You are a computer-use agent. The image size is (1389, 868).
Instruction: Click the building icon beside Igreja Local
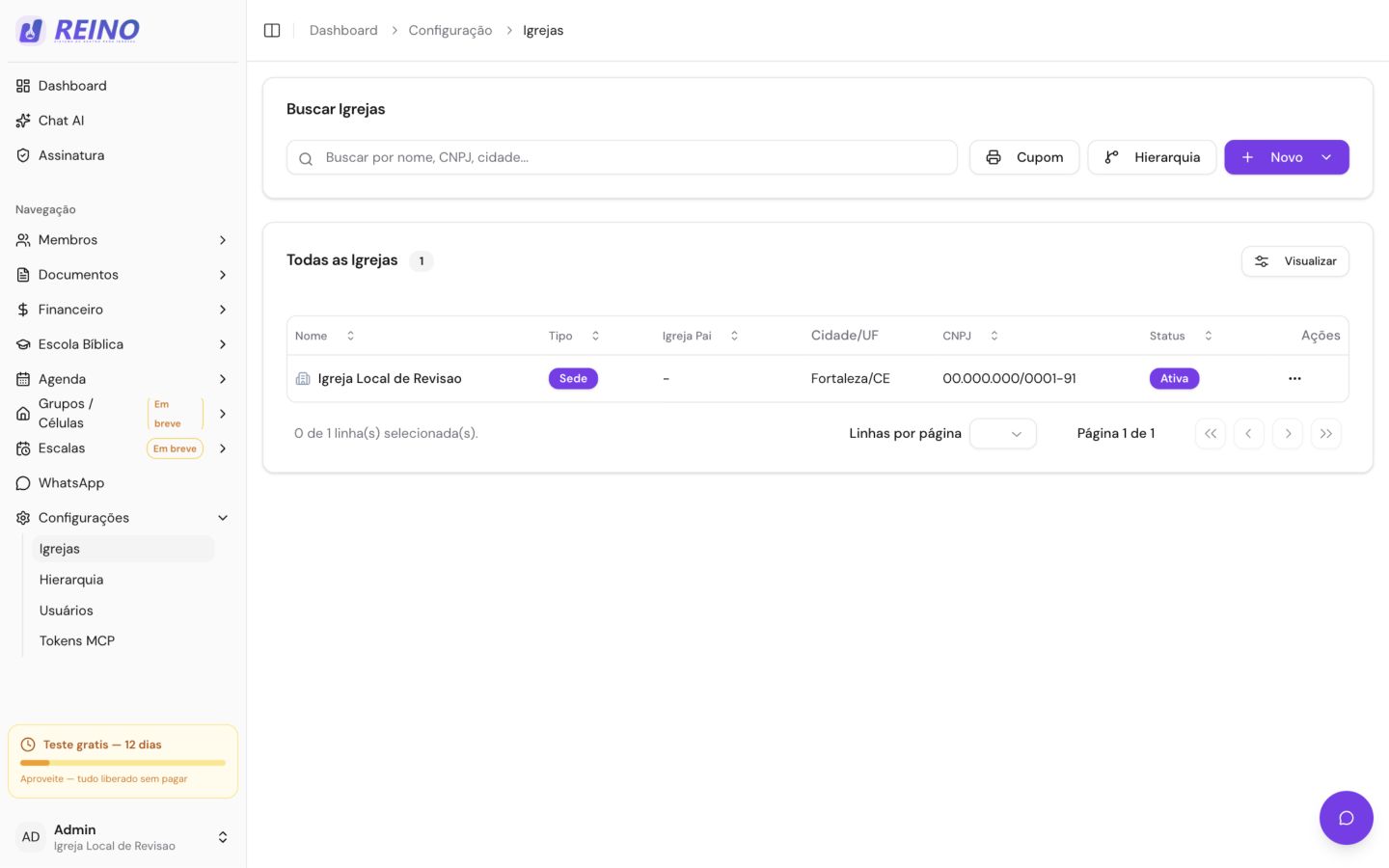[303, 379]
